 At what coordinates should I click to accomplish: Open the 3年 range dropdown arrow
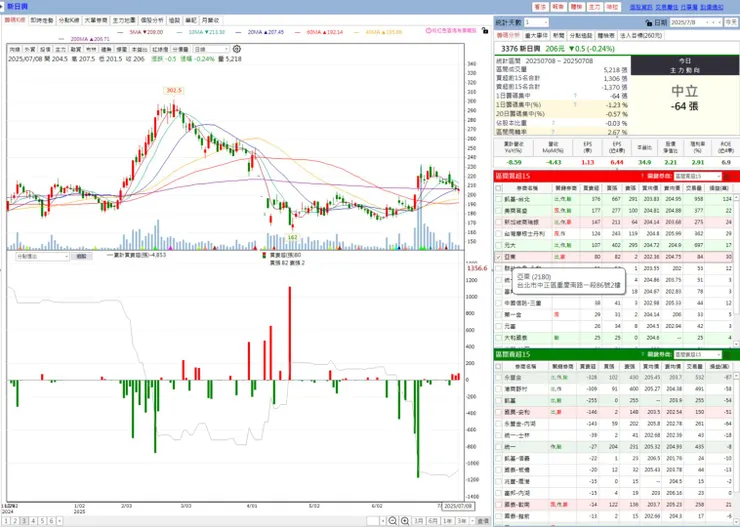(472, 521)
